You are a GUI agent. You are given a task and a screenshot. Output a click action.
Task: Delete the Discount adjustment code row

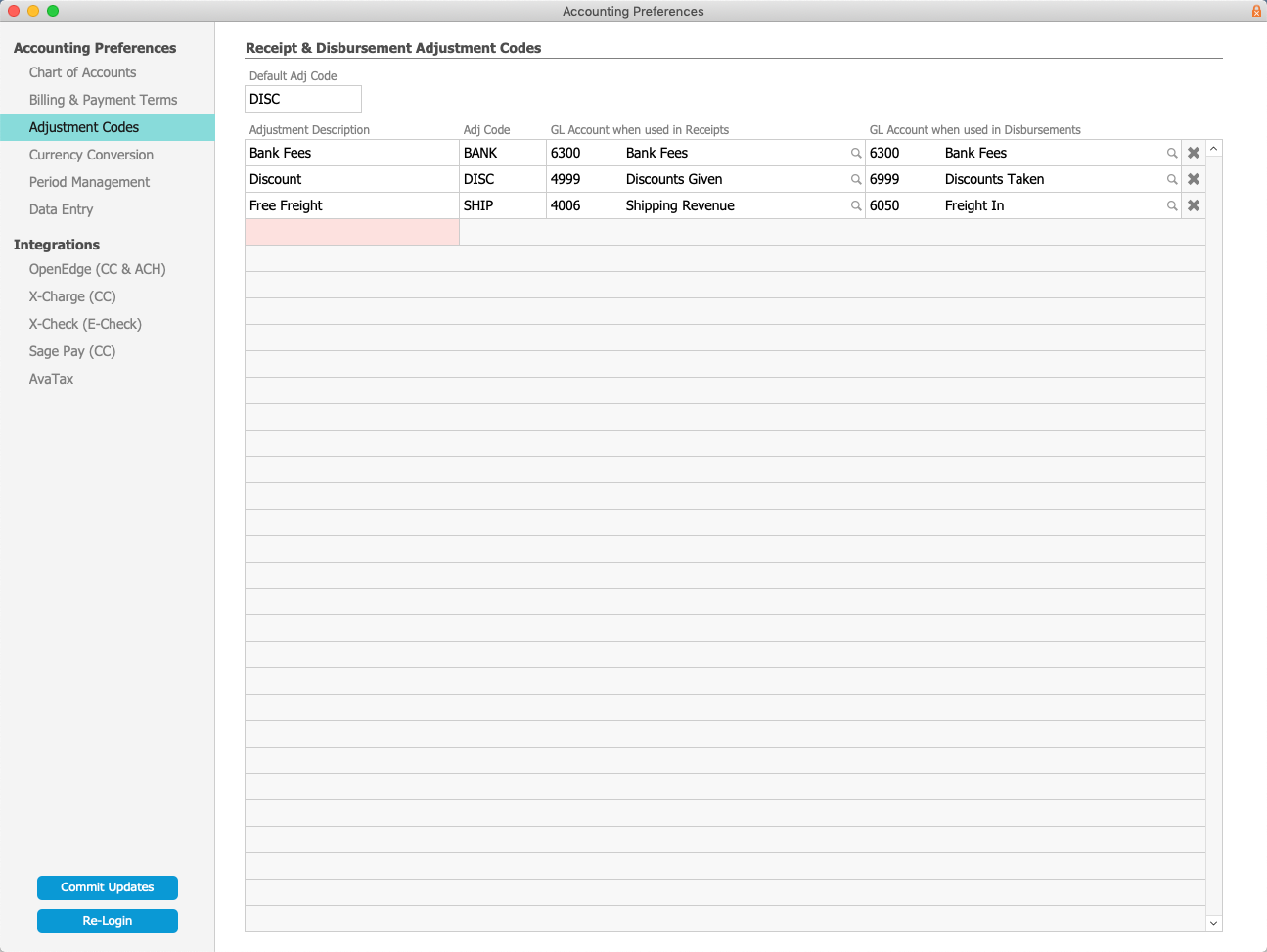[x=1194, y=179]
